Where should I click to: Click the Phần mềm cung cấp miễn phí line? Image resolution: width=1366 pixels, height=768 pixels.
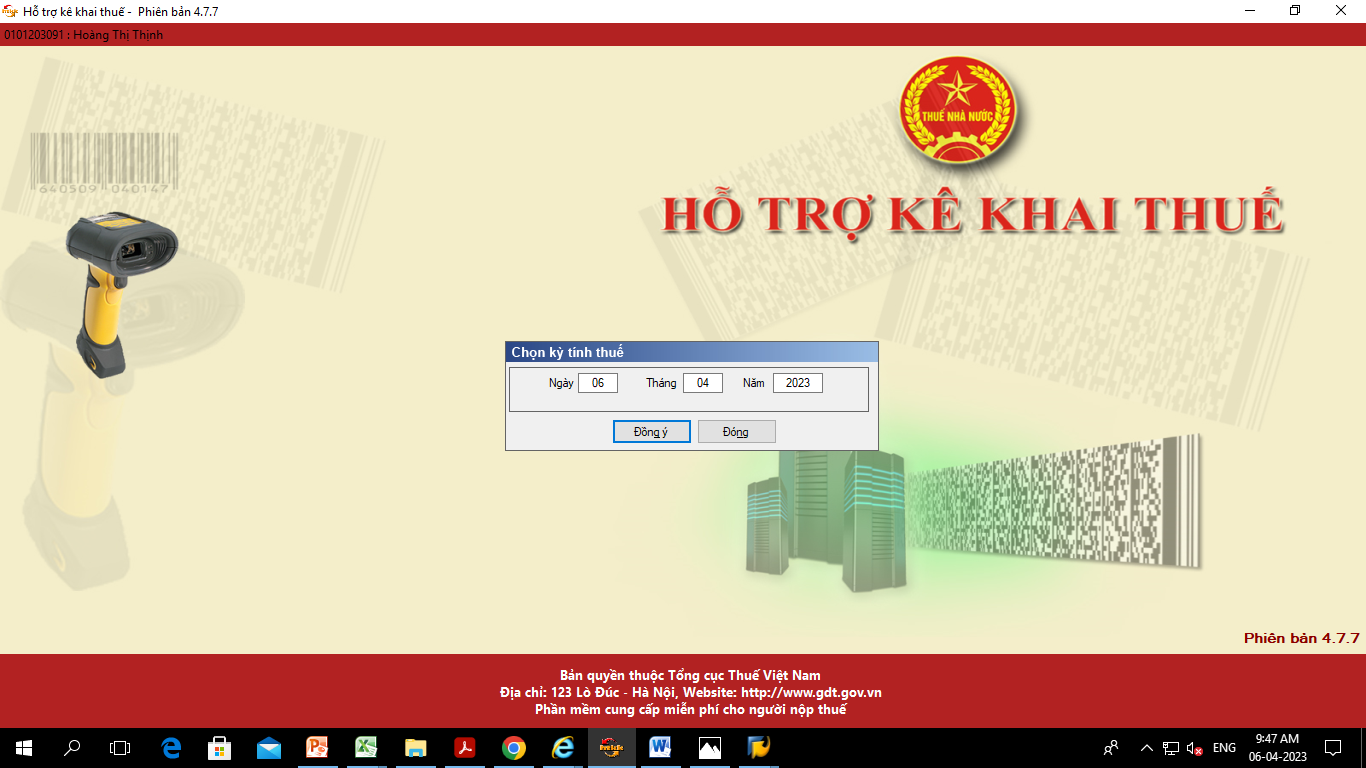(690, 709)
